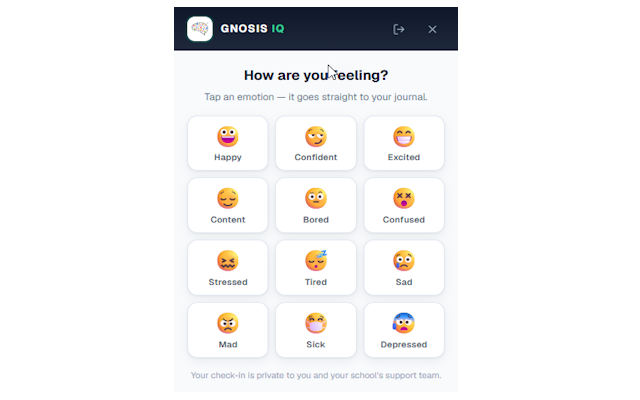Choose the Confident emotion card
This screenshot has height=400, width=640.
click(x=316, y=143)
